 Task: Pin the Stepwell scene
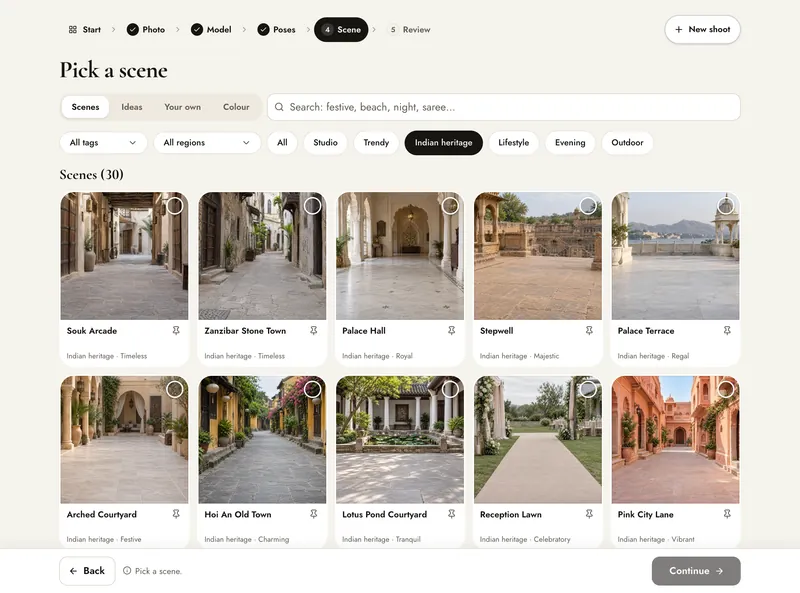[589, 331]
